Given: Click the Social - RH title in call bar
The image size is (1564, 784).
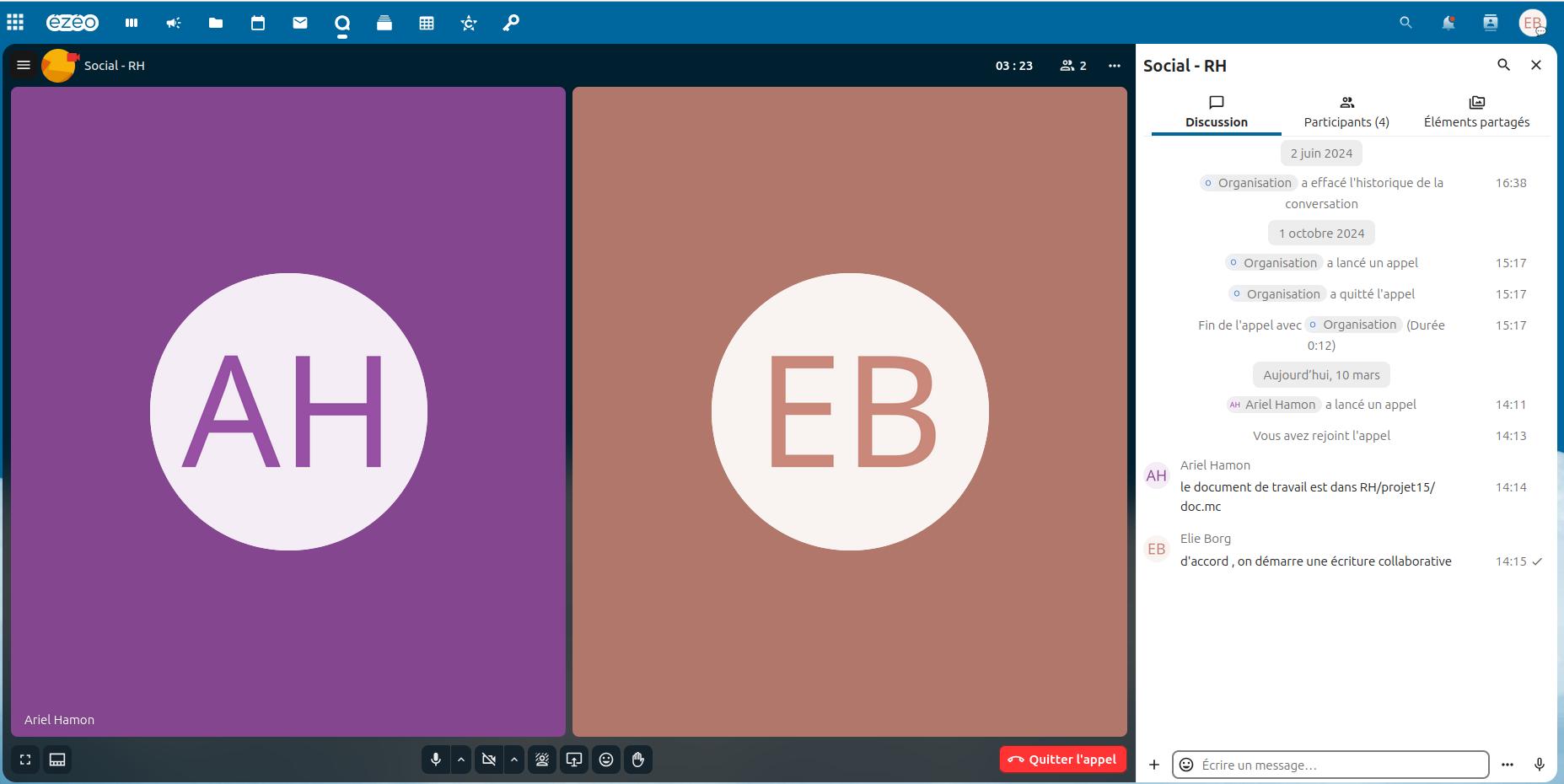Looking at the screenshot, I should tap(115, 66).
